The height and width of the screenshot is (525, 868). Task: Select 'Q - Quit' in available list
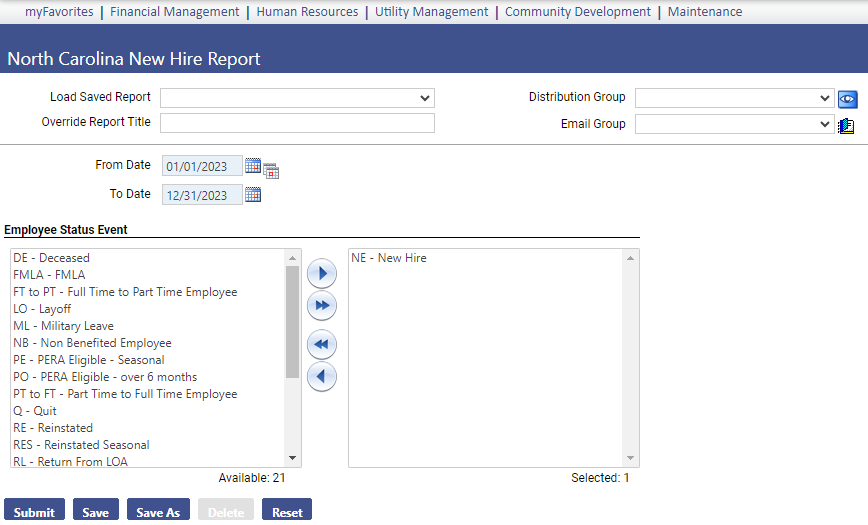pyautogui.click(x=148, y=411)
